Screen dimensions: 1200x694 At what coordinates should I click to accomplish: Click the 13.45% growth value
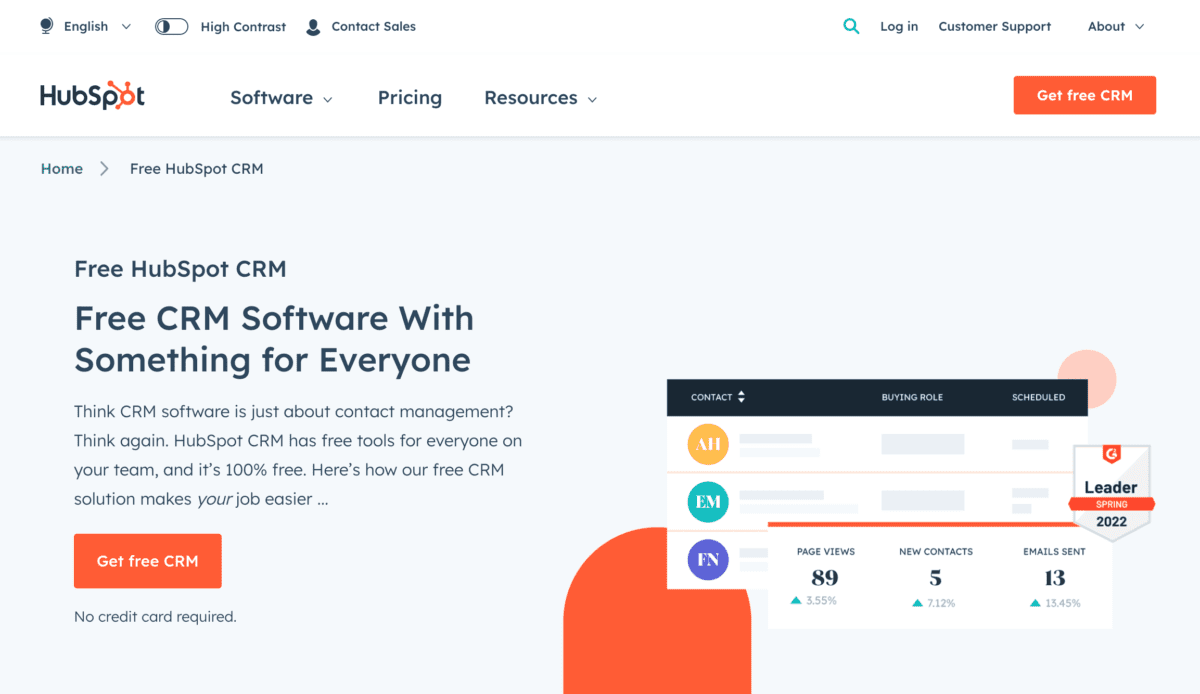pyautogui.click(x=1064, y=603)
